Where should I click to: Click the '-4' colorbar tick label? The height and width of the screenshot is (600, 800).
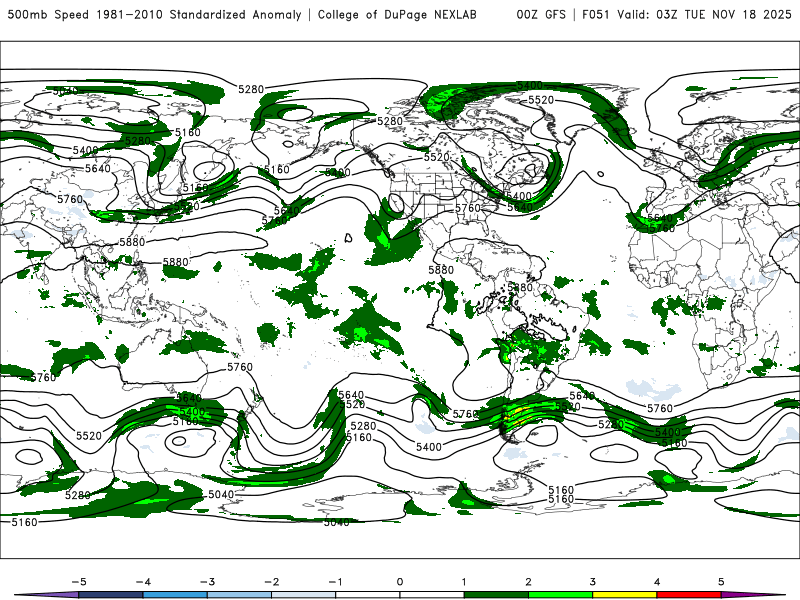143,582
